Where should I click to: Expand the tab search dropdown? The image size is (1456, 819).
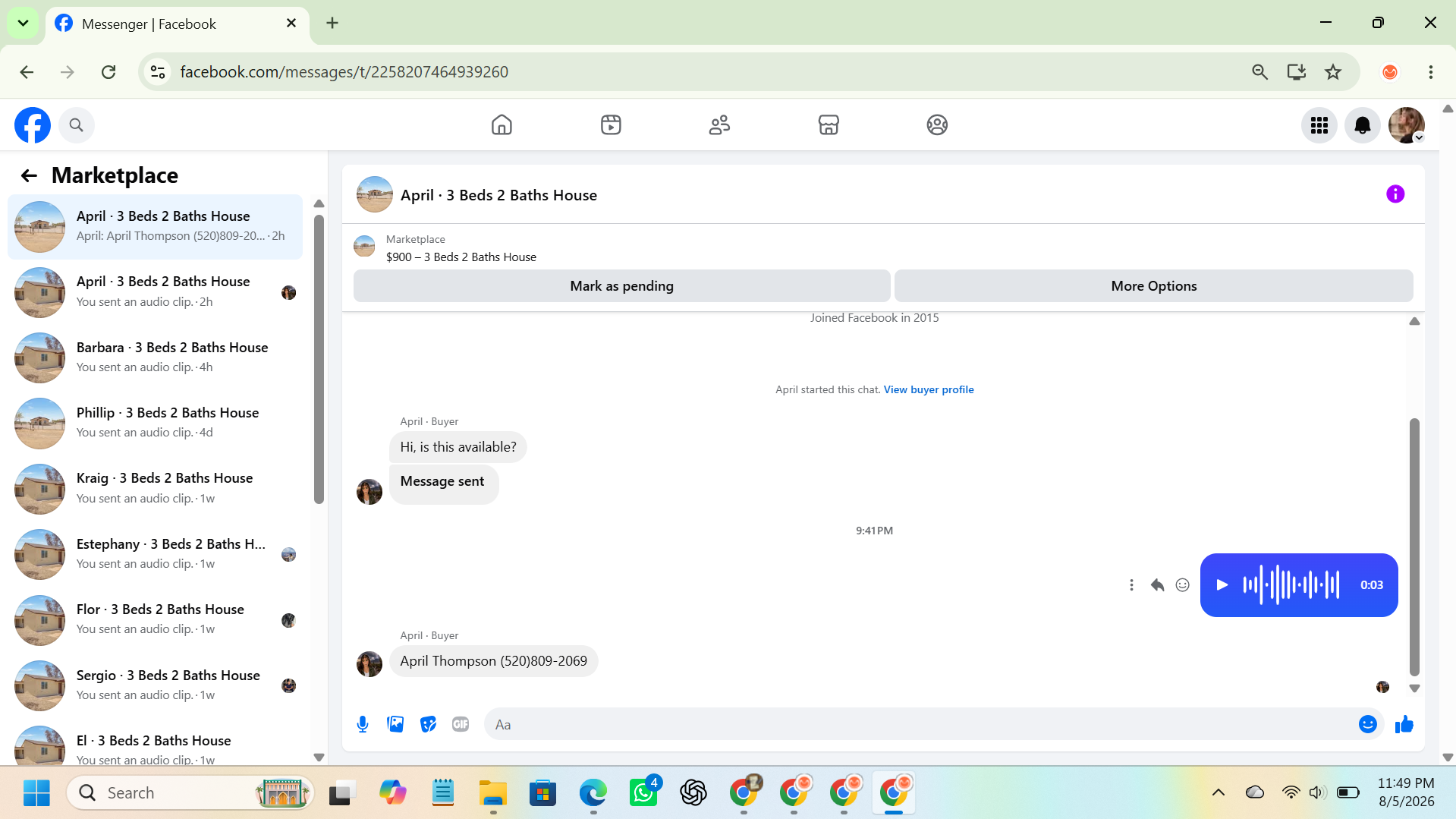(24, 24)
